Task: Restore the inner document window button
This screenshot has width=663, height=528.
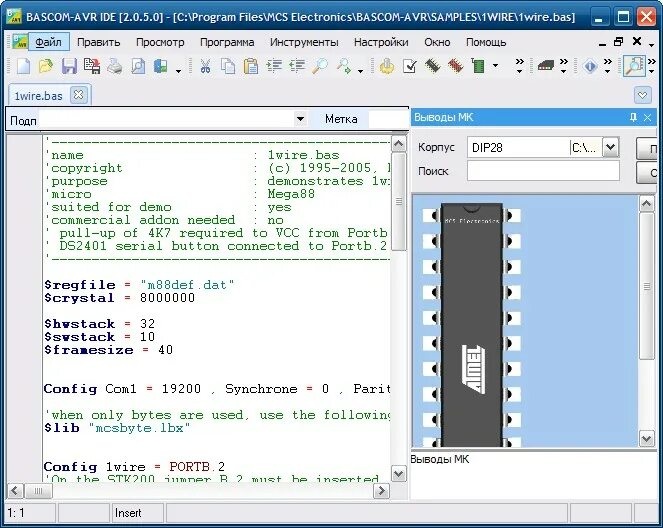Action: click(618, 41)
